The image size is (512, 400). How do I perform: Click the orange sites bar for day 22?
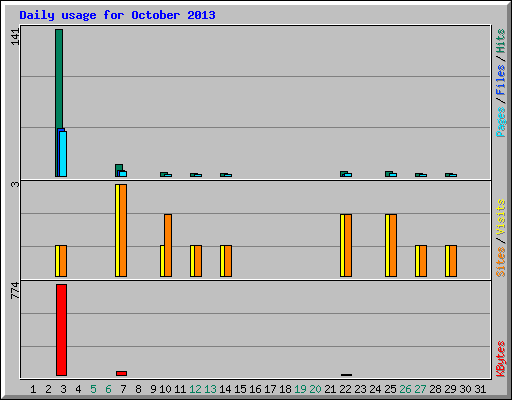[x=348, y=245]
